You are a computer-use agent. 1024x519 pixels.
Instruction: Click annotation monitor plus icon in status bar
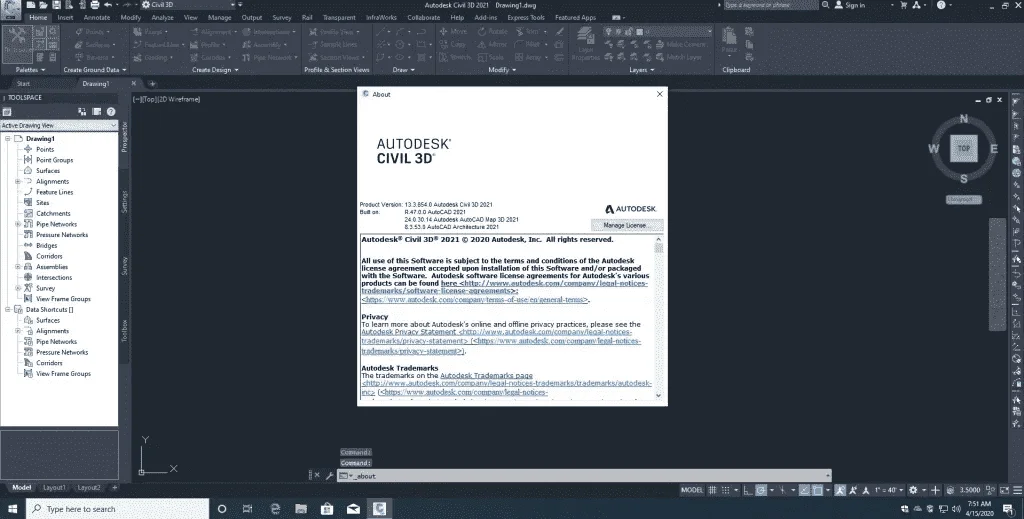935,490
